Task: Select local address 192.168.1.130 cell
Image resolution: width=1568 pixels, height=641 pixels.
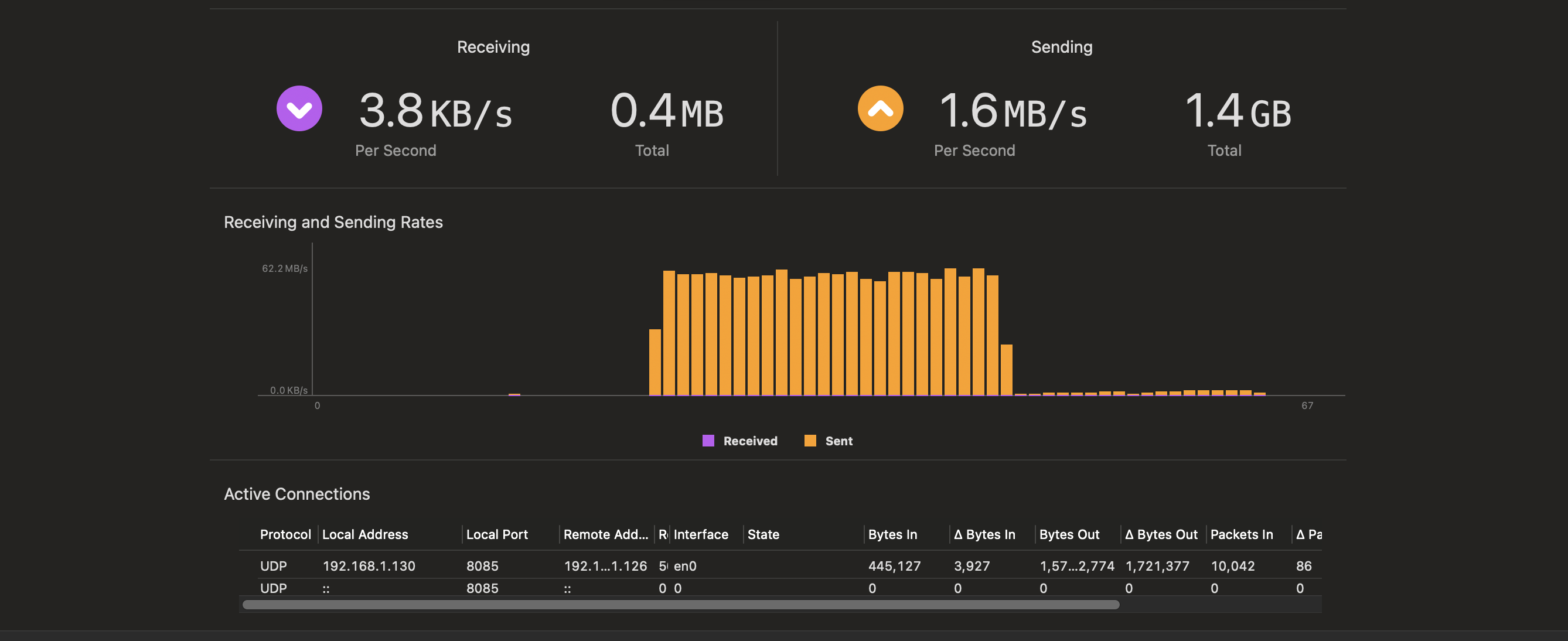Action: 369,566
